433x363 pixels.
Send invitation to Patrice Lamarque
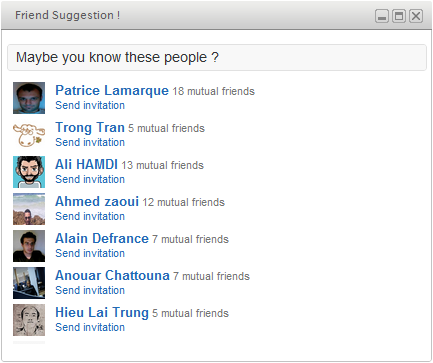(90, 105)
